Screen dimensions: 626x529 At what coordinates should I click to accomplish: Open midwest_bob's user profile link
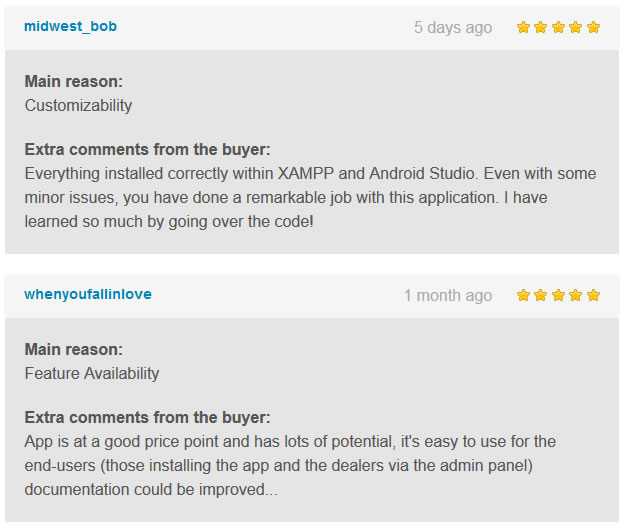(x=70, y=26)
